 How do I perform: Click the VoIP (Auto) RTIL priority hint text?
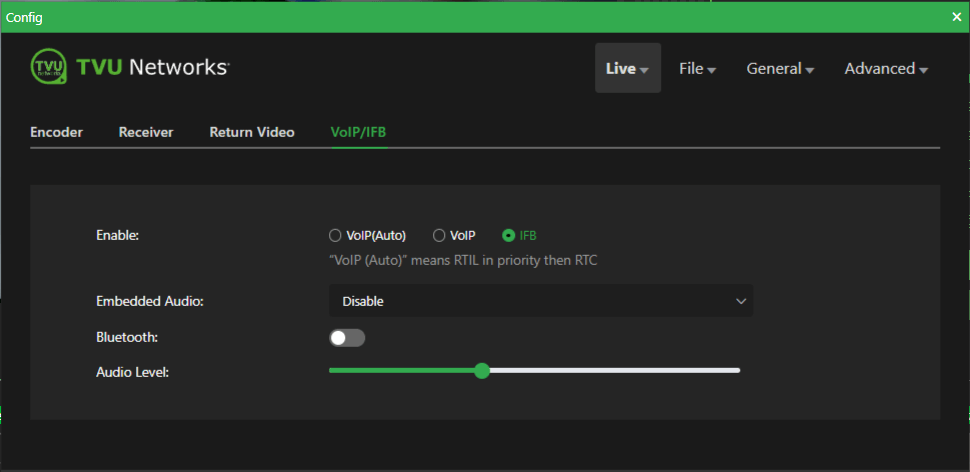[x=463, y=260]
